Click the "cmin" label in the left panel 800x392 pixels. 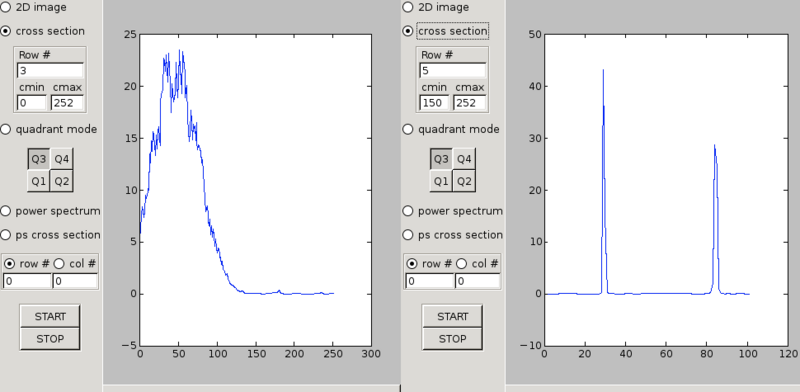[x=32, y=87]
